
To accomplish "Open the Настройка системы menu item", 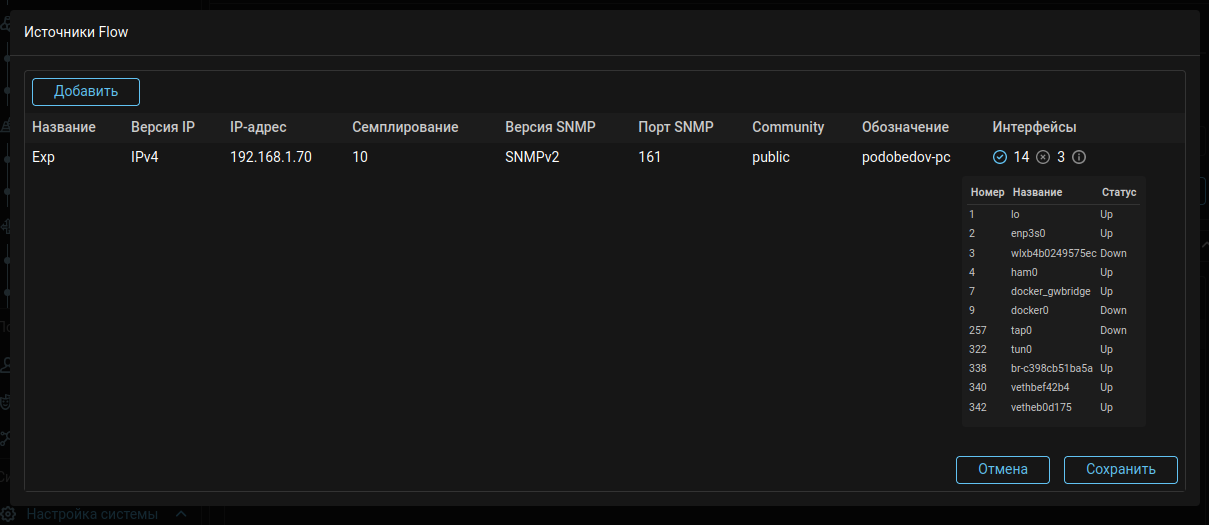I will click(92, 514).
